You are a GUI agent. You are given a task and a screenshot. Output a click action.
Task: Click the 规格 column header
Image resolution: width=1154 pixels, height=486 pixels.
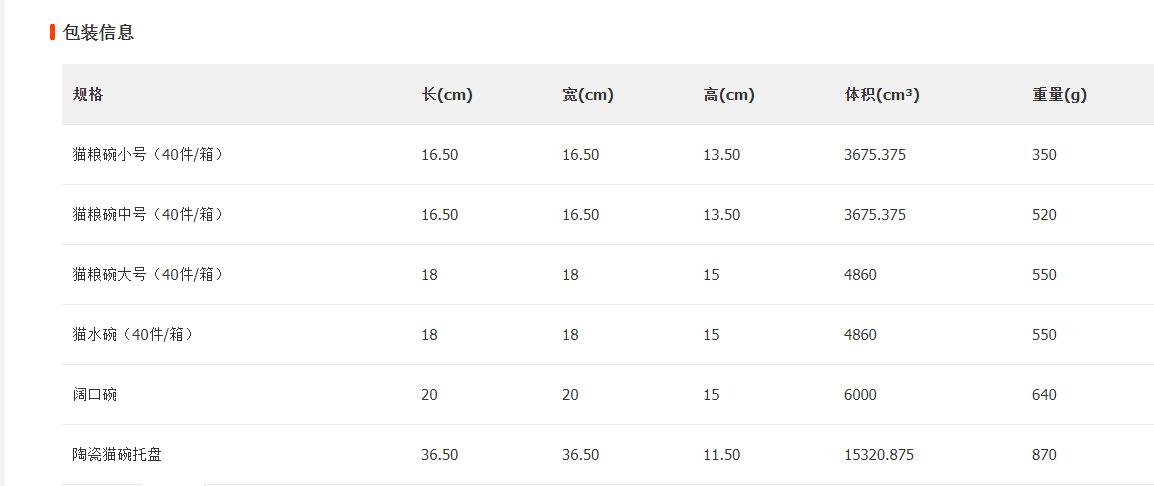88,94
